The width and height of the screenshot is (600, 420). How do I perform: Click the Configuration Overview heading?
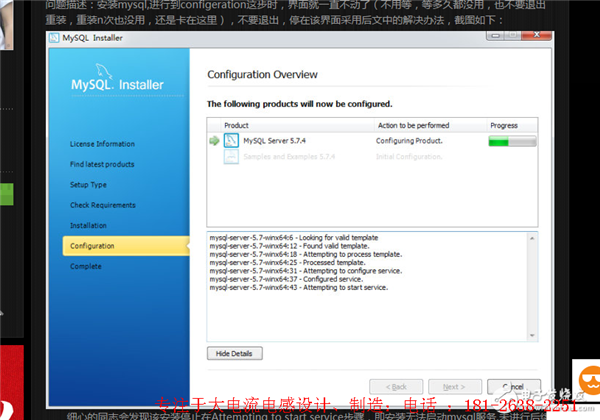tap(262, 75)
